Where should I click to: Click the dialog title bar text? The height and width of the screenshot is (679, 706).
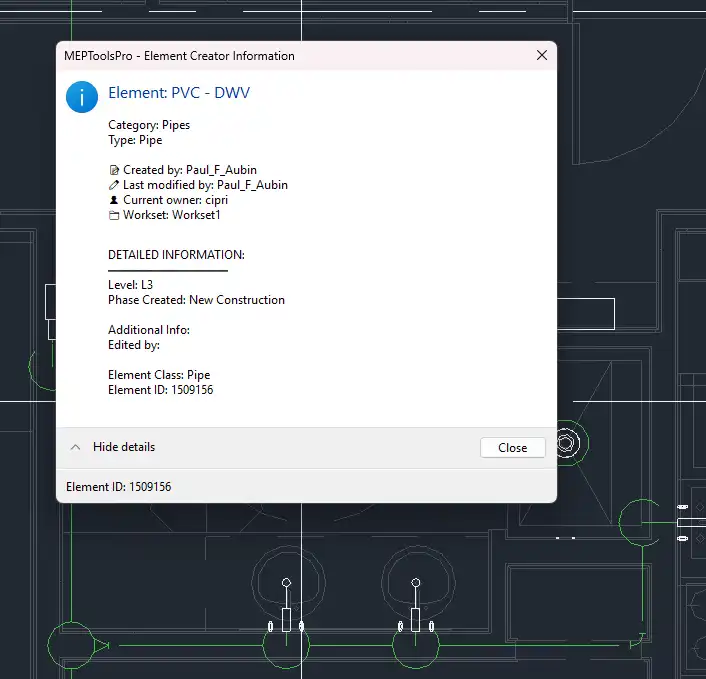pyautogui.click(x=179, y=56)
